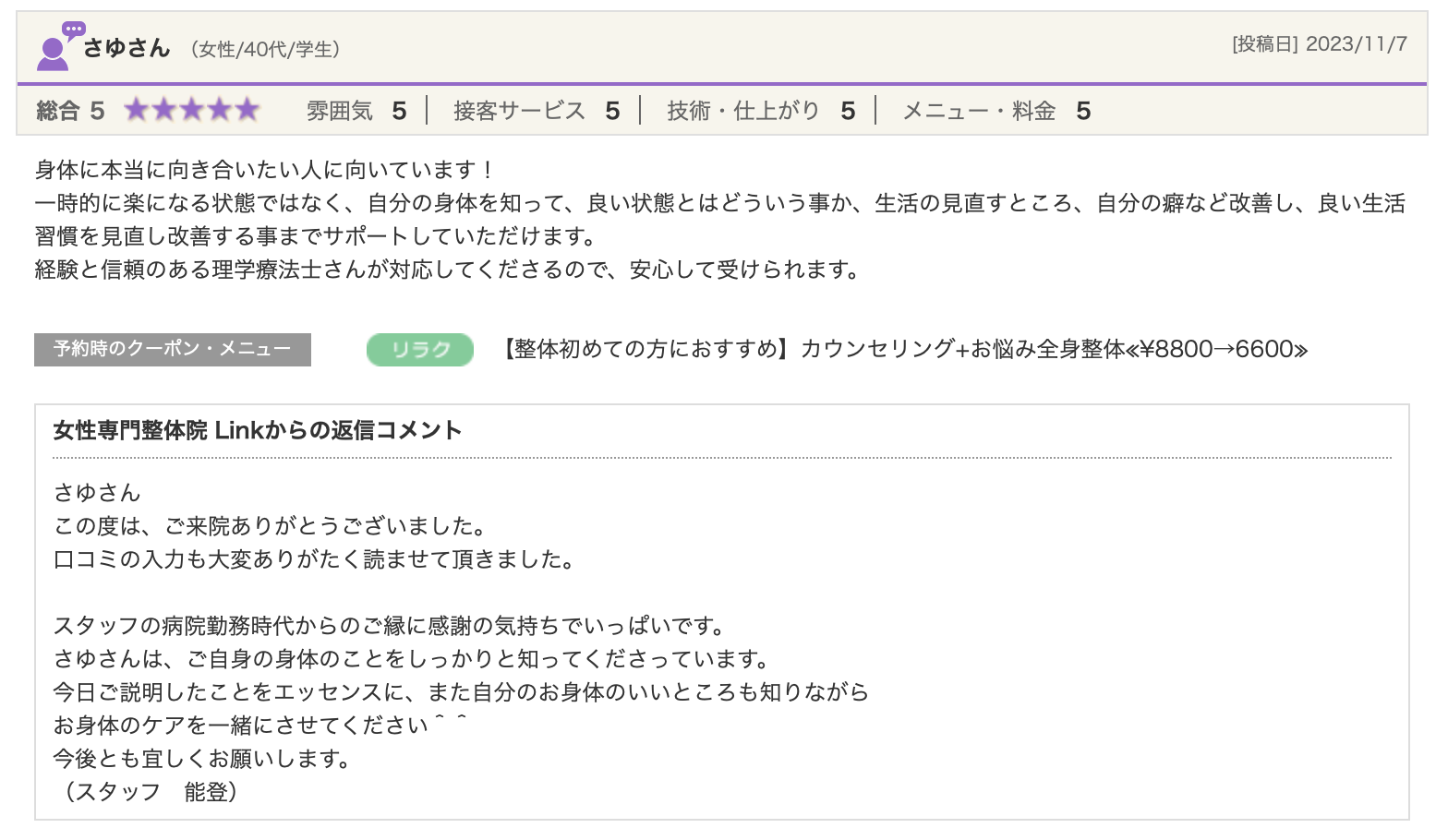Click the staff signature（スタッフ 能登）
This screenshot has width=1448, height=840.
coord(150,792)
